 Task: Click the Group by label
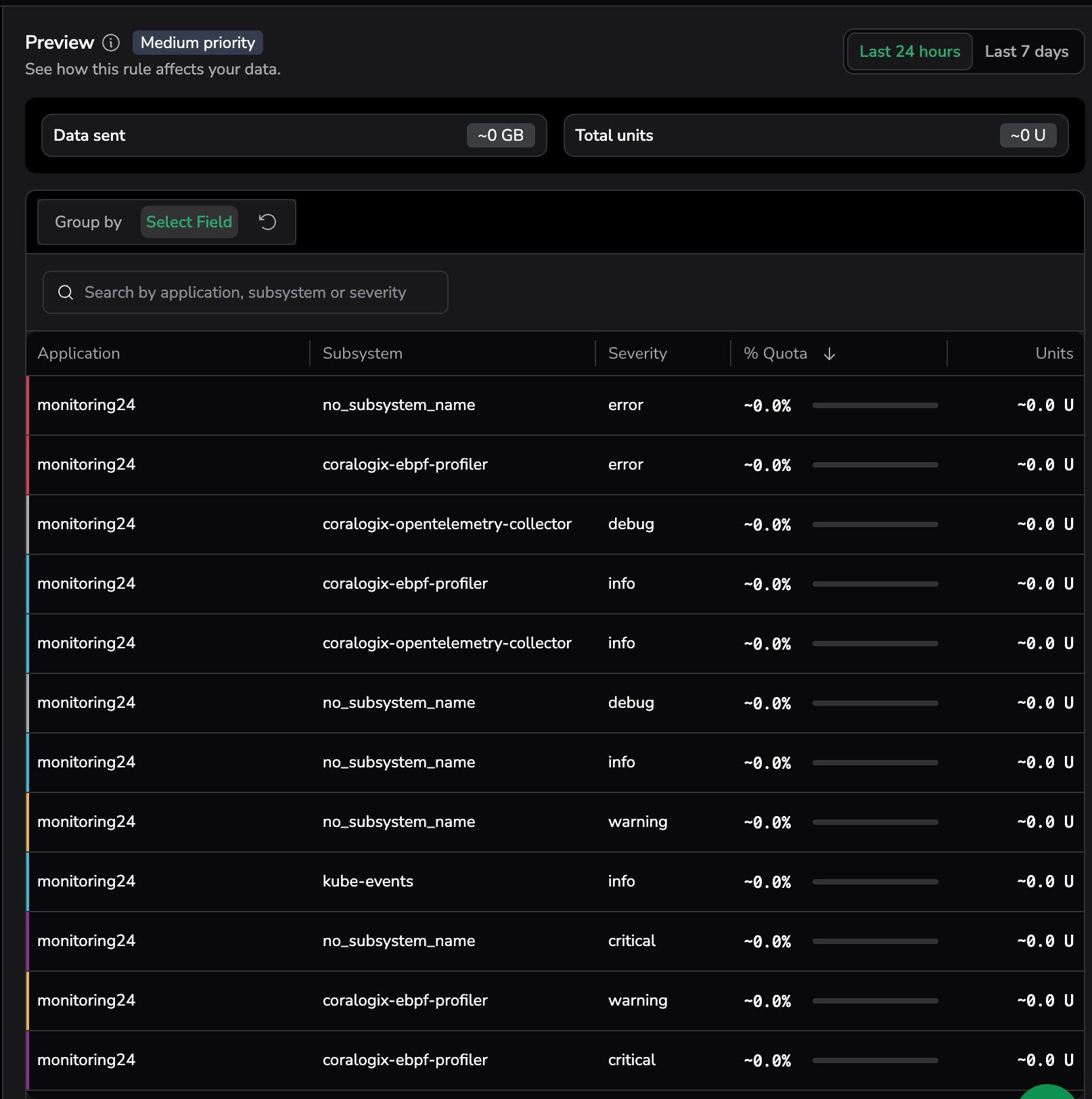tap(89, 222)
